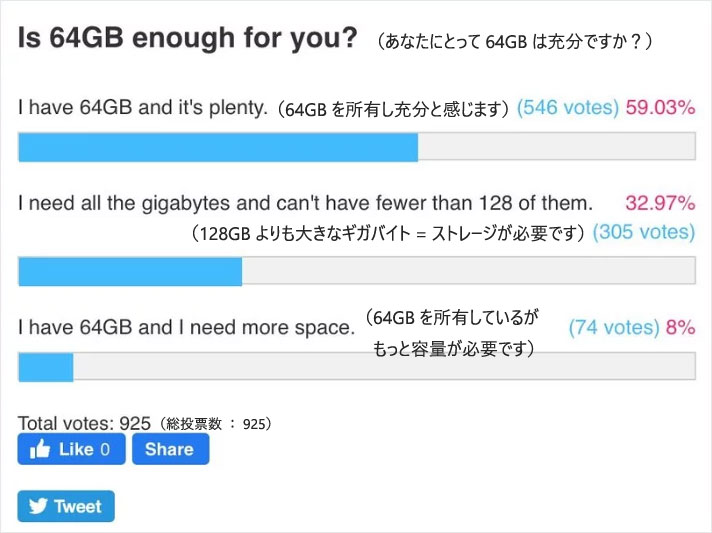The height and width of the screenshot is (533, 712).
Task: Click the 8% result bar
Action: tap(357, 367)
